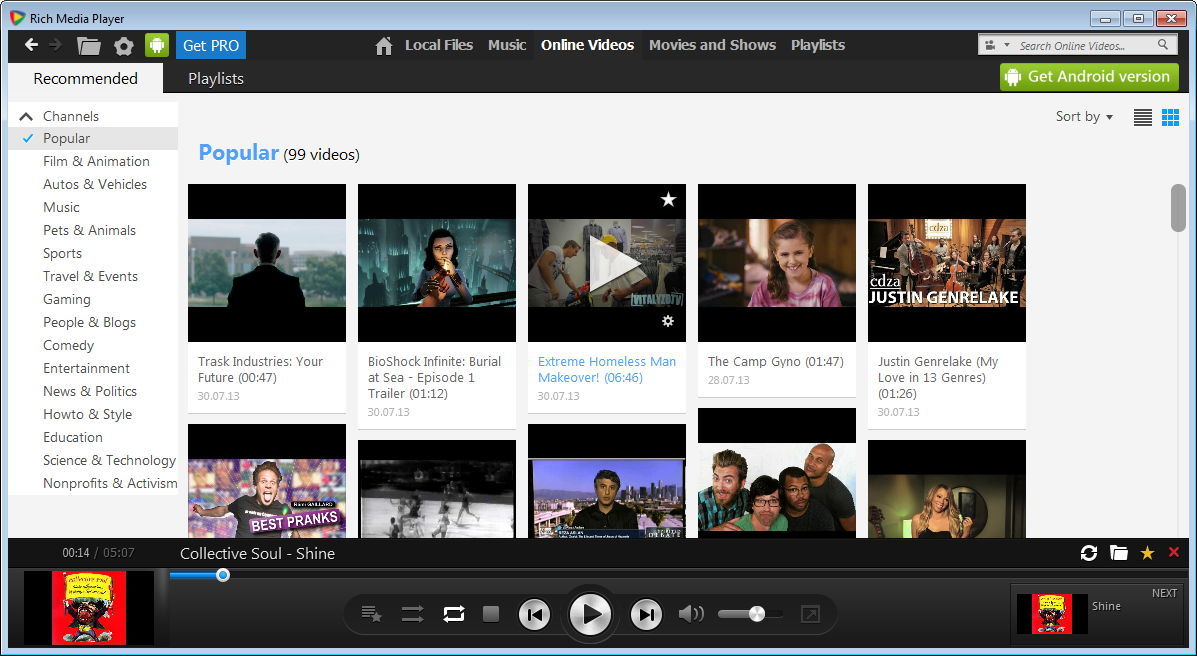Mute audio with the speaker icon
Screen dimensions: 1197x656
pos(691,614)
